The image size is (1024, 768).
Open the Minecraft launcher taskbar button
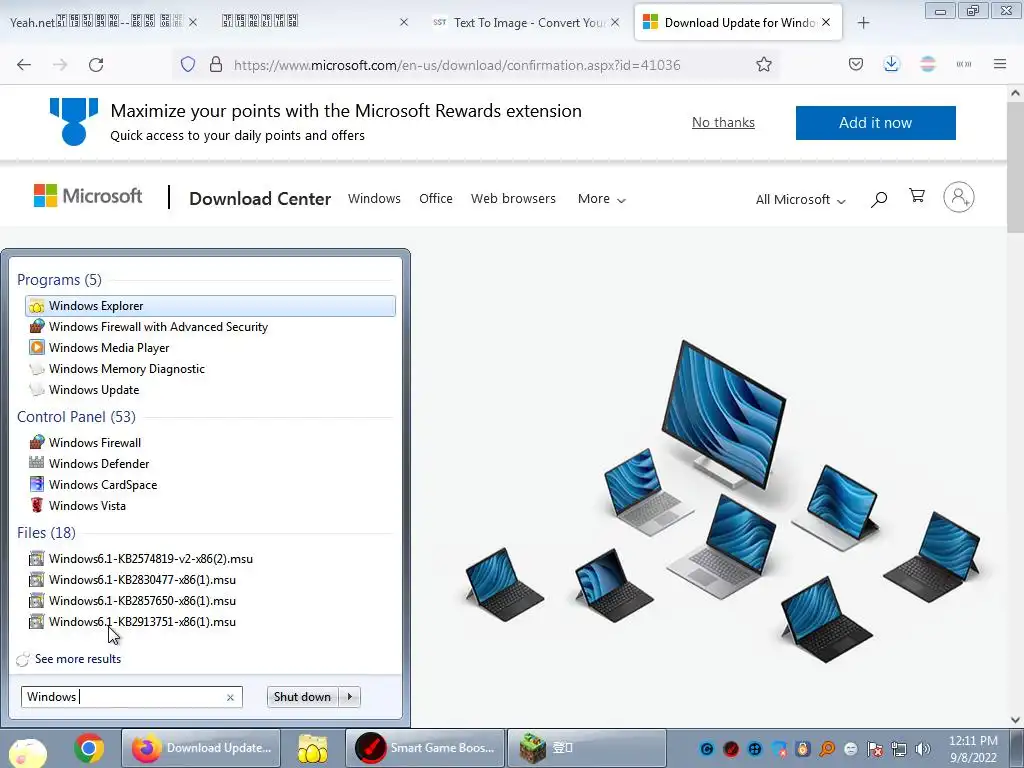pyautogui.click(x=586, y=748)
